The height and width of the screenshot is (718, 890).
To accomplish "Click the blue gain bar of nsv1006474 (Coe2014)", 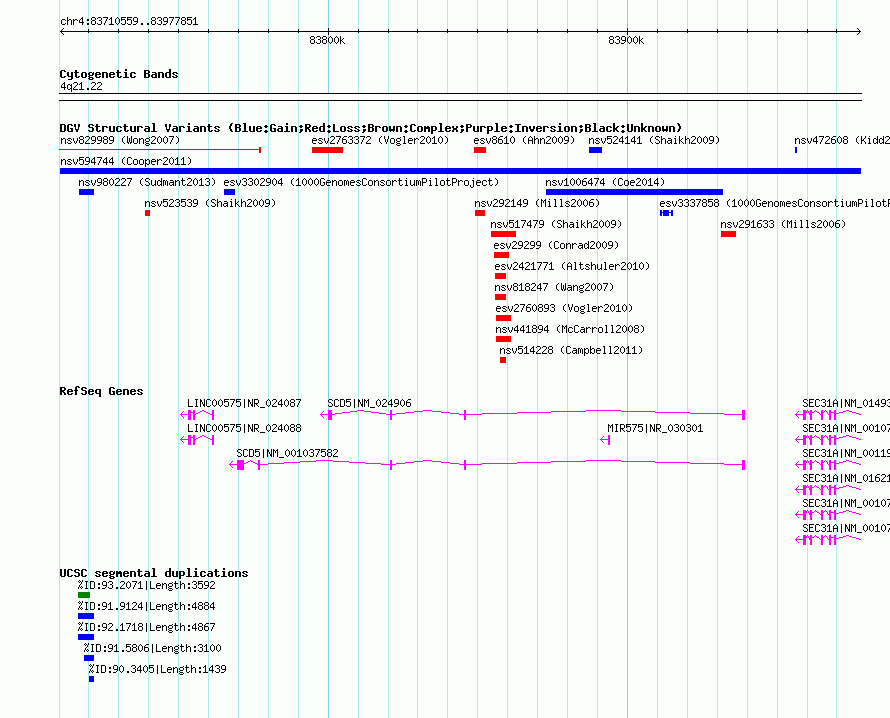I will 634,192.
